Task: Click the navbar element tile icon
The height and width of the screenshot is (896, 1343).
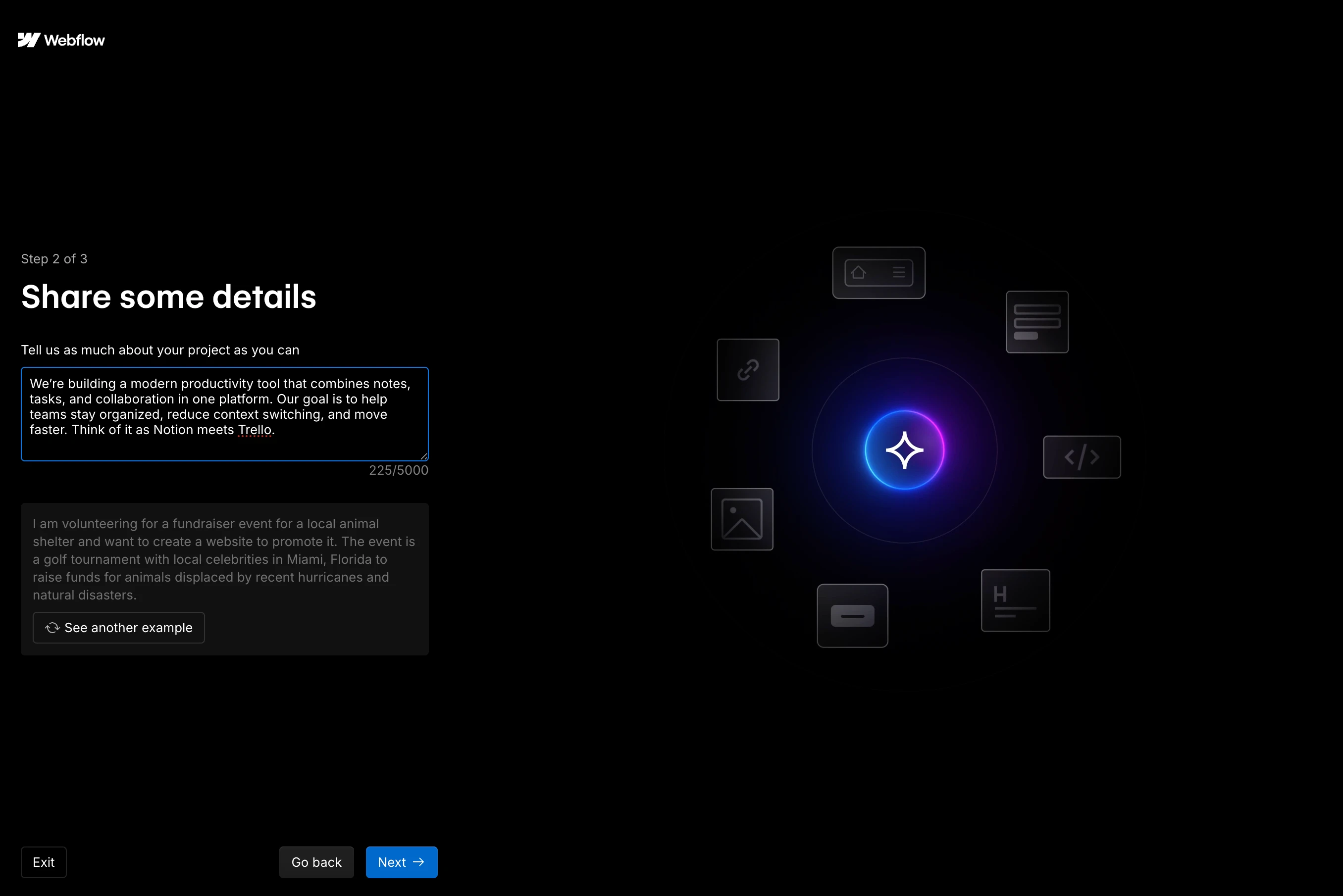Action: tap(878, 273)
